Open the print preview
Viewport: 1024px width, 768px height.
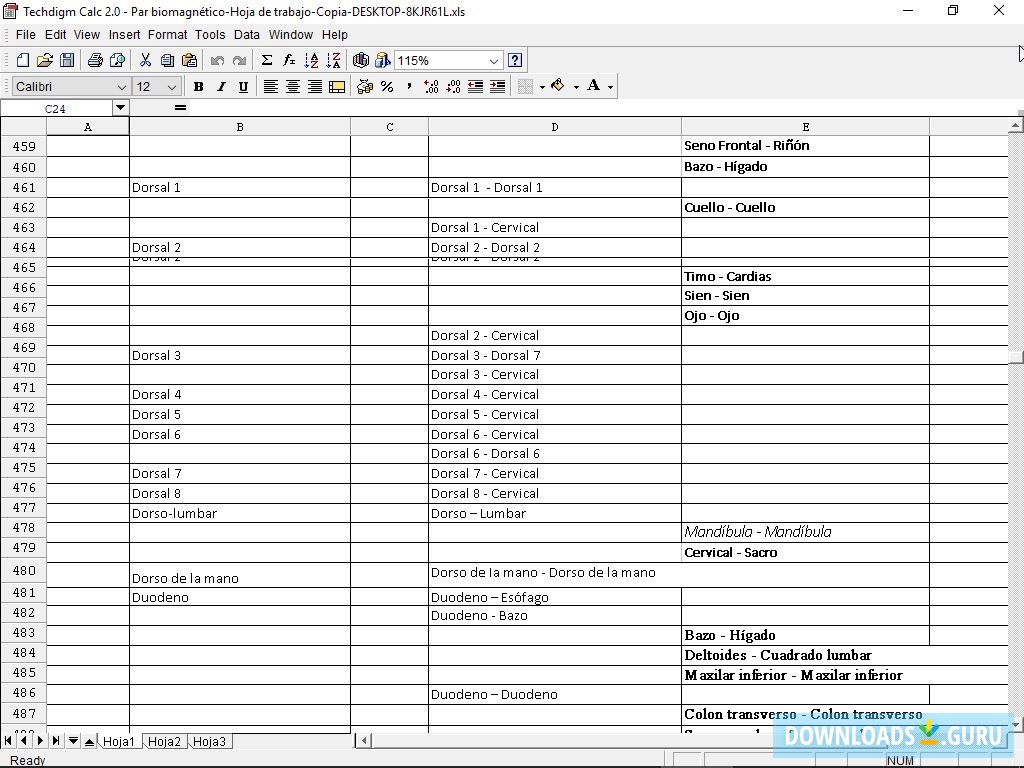tap(118, 60)
